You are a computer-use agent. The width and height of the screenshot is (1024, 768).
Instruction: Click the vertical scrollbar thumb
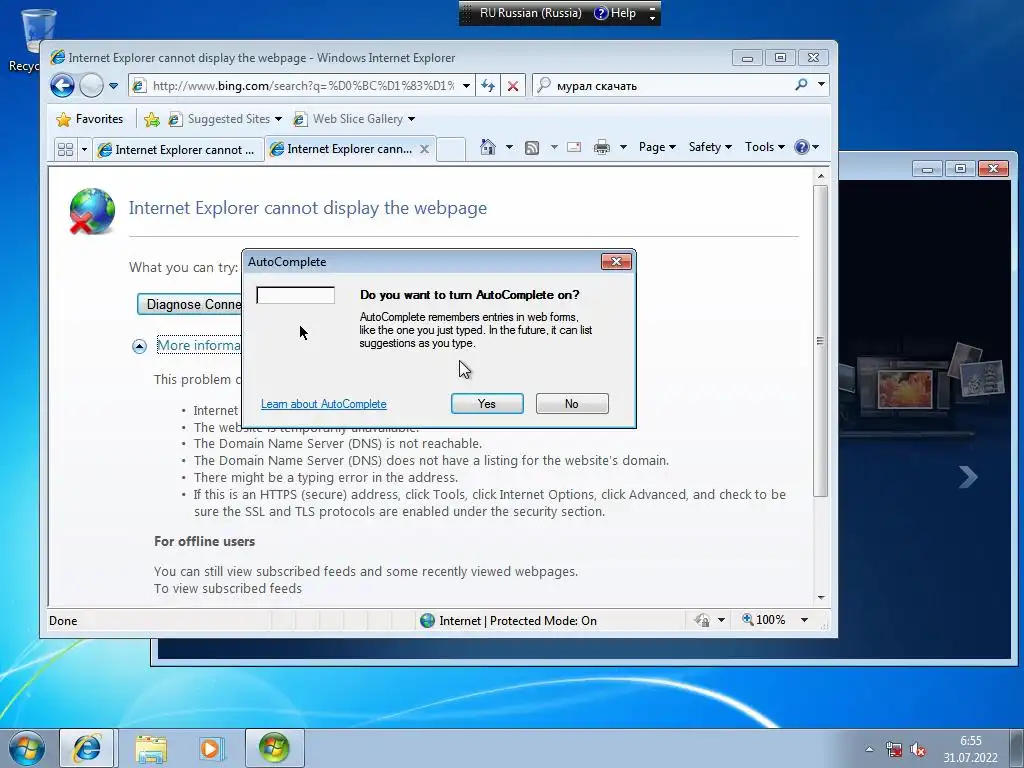pos(821,341)
